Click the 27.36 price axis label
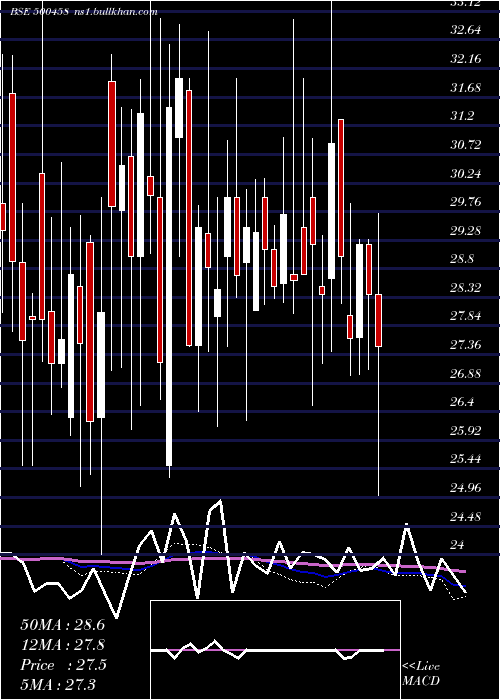Viewport: 500px width, 700px height. (x=466, y=345)
